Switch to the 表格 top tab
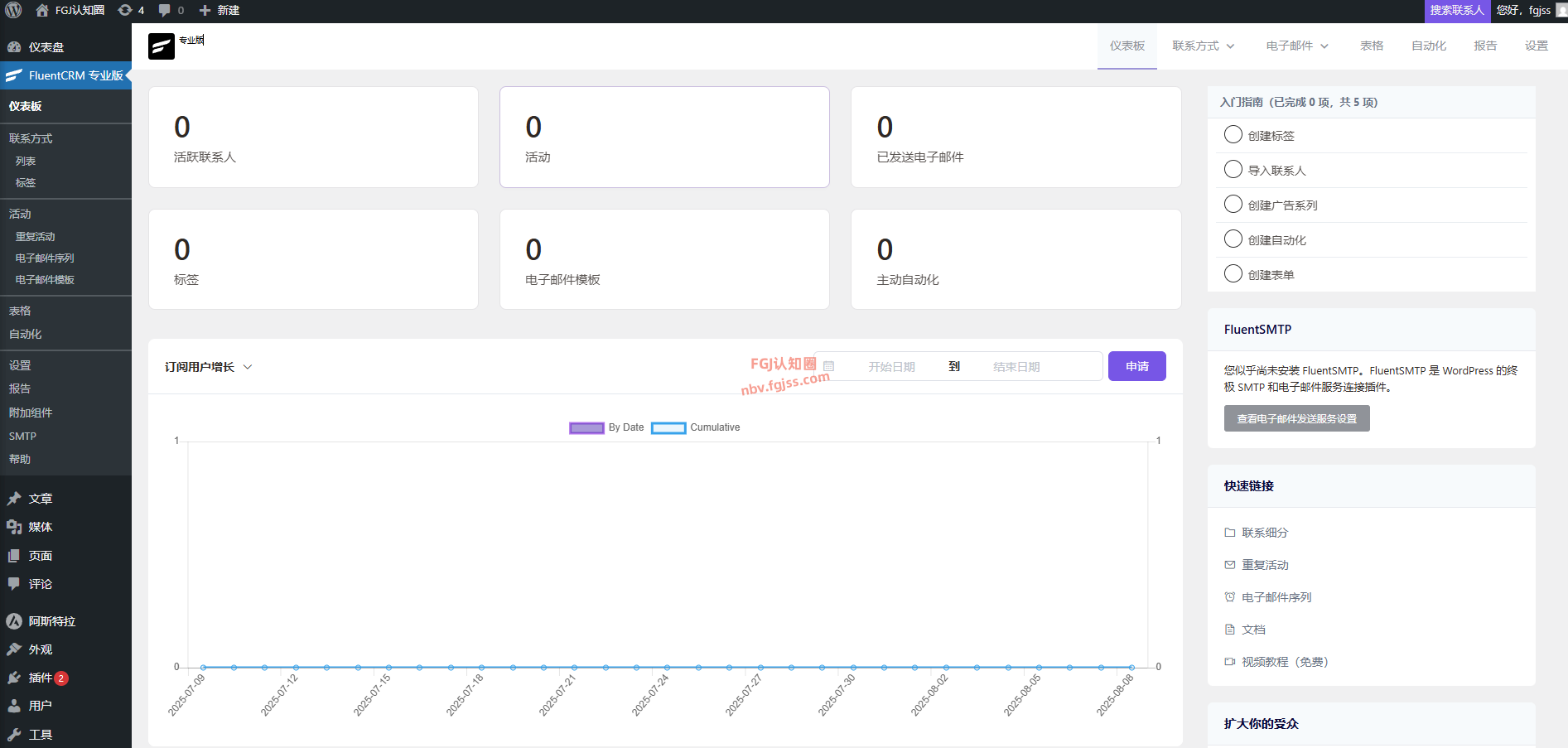This screenshot has width=1568, height=748. pos(1372,46)
